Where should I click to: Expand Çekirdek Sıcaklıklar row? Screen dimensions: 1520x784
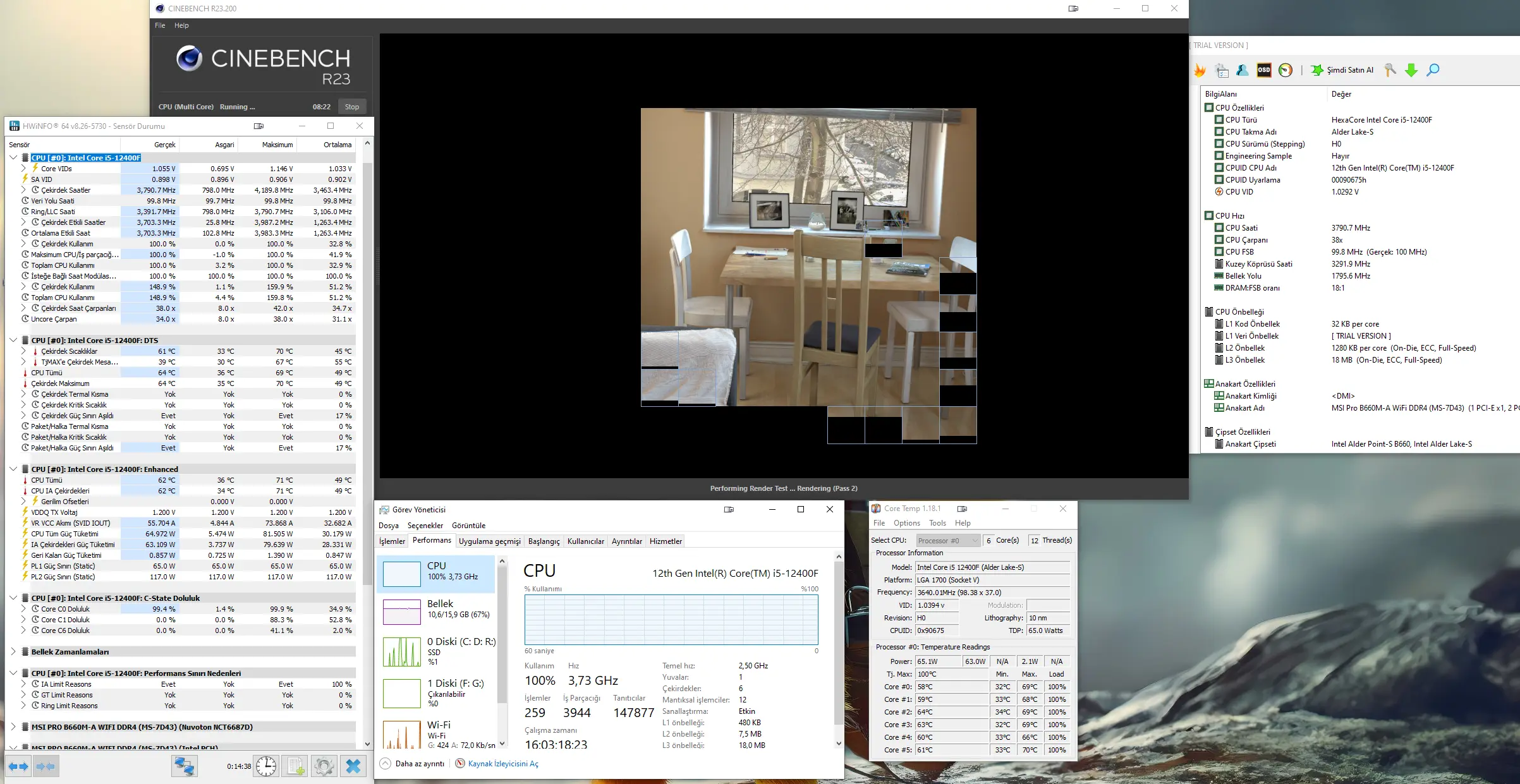[x=24, y=351]
